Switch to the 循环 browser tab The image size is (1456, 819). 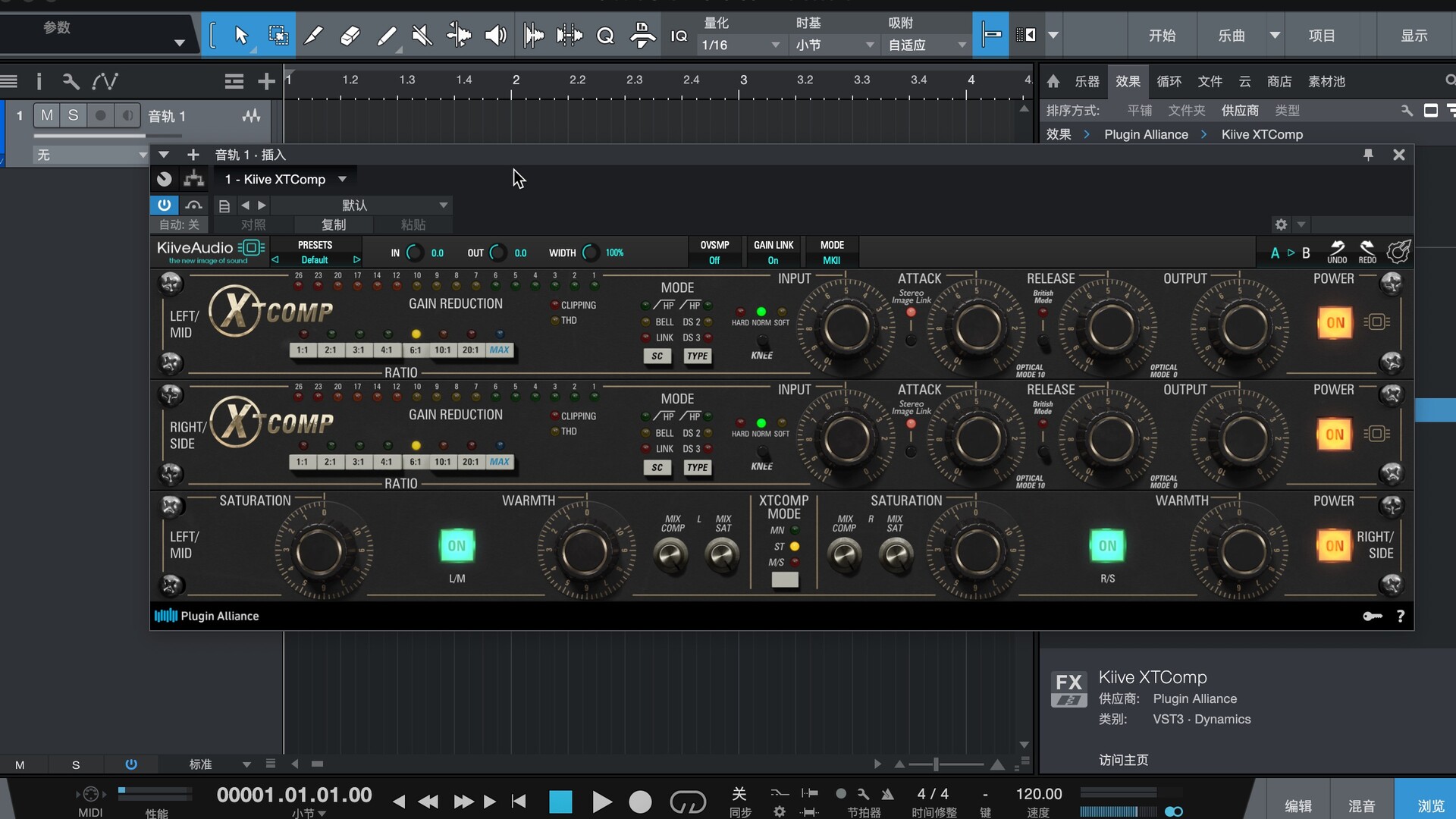[1169, 81]
